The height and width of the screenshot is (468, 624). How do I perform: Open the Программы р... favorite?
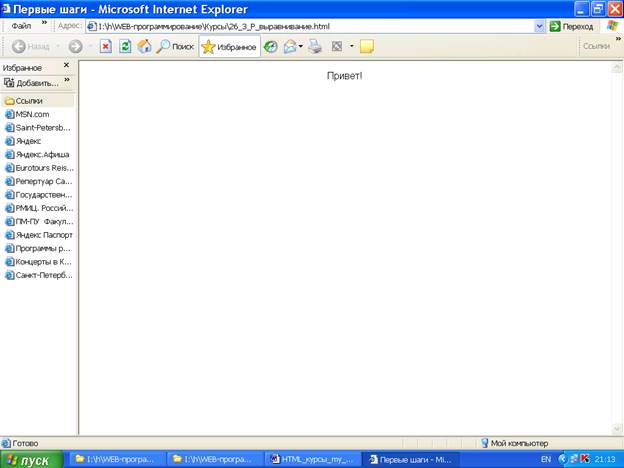tap(38, 249)
